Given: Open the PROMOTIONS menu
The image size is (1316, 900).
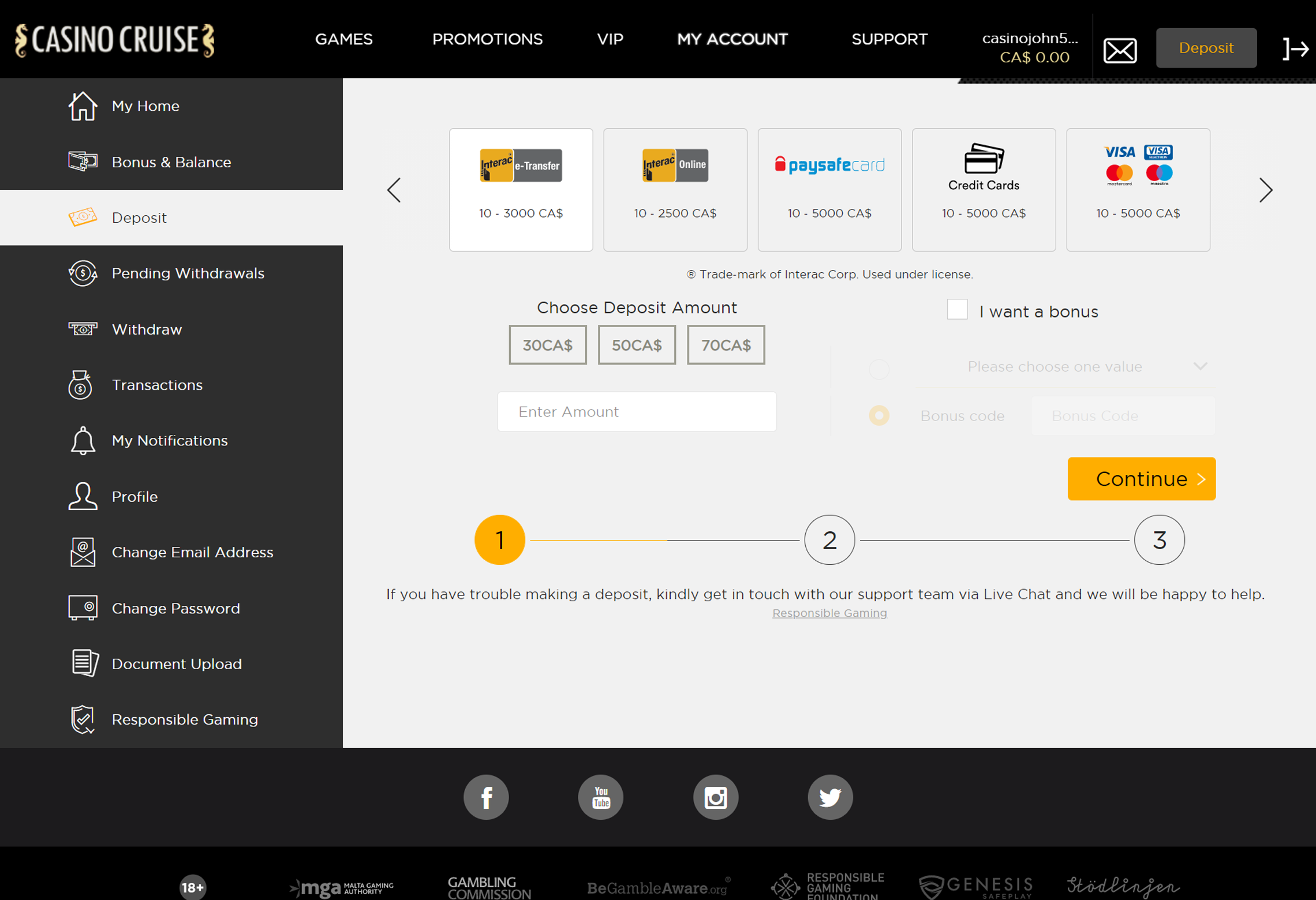Looking at the screenshot, I should coord(487,39).
